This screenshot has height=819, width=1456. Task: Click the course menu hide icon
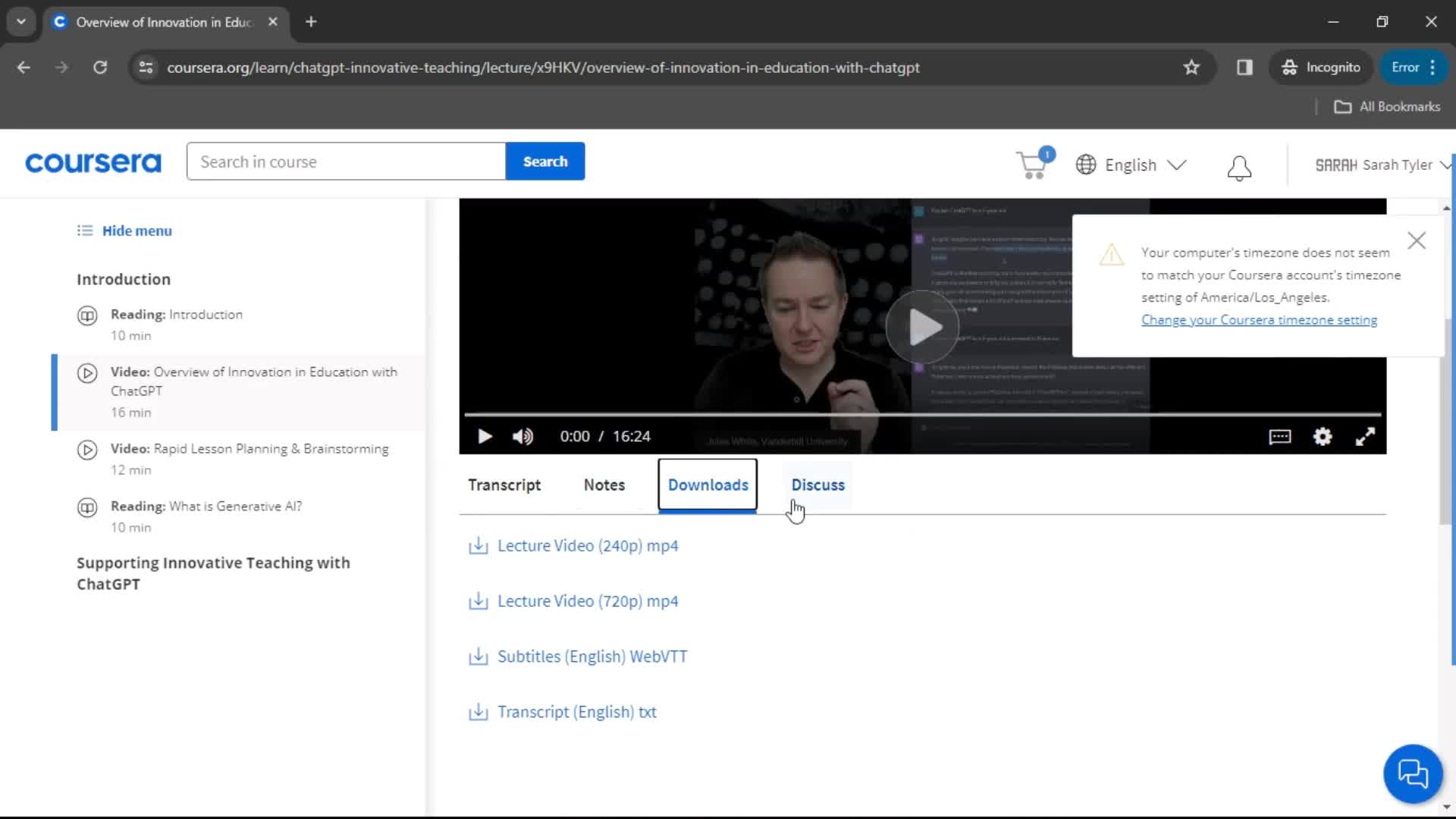(x=85, y=230)
